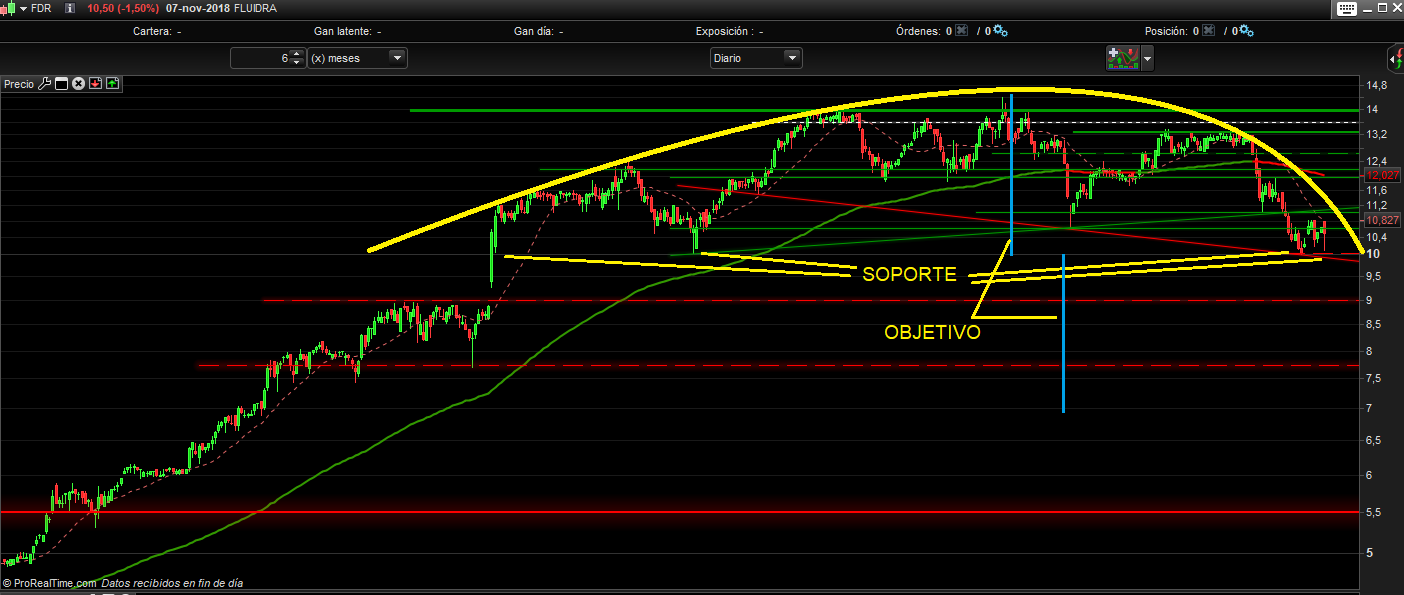The width and height of the screenshot is (1404, 595).
Task: Click the Precio panel window icon
Action: point(61,84)
